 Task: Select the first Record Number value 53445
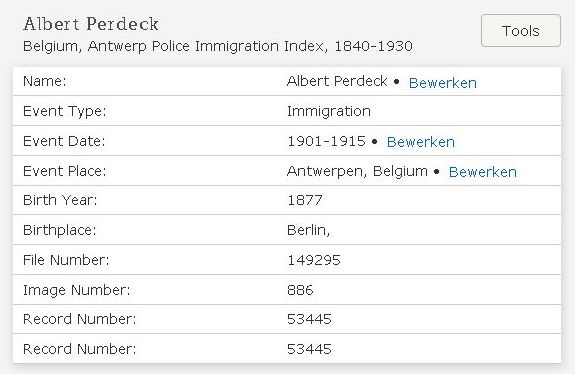pyautogui.click(x=309, y=319)
